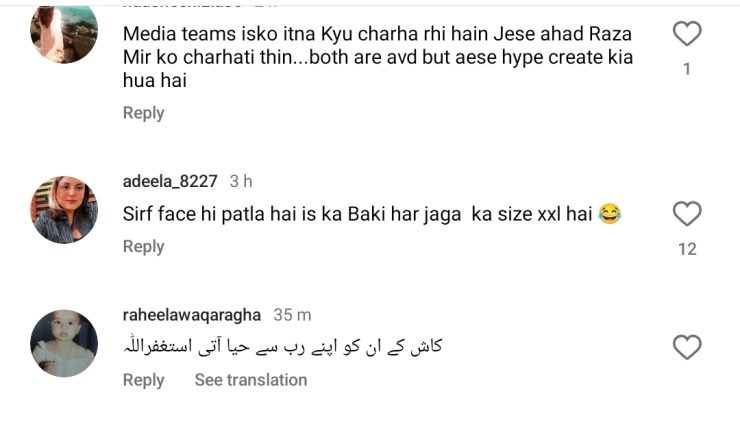Select the 'Sirf face hi patla hai' comment text
The image size is (740, 424).
tap(358, 214)
